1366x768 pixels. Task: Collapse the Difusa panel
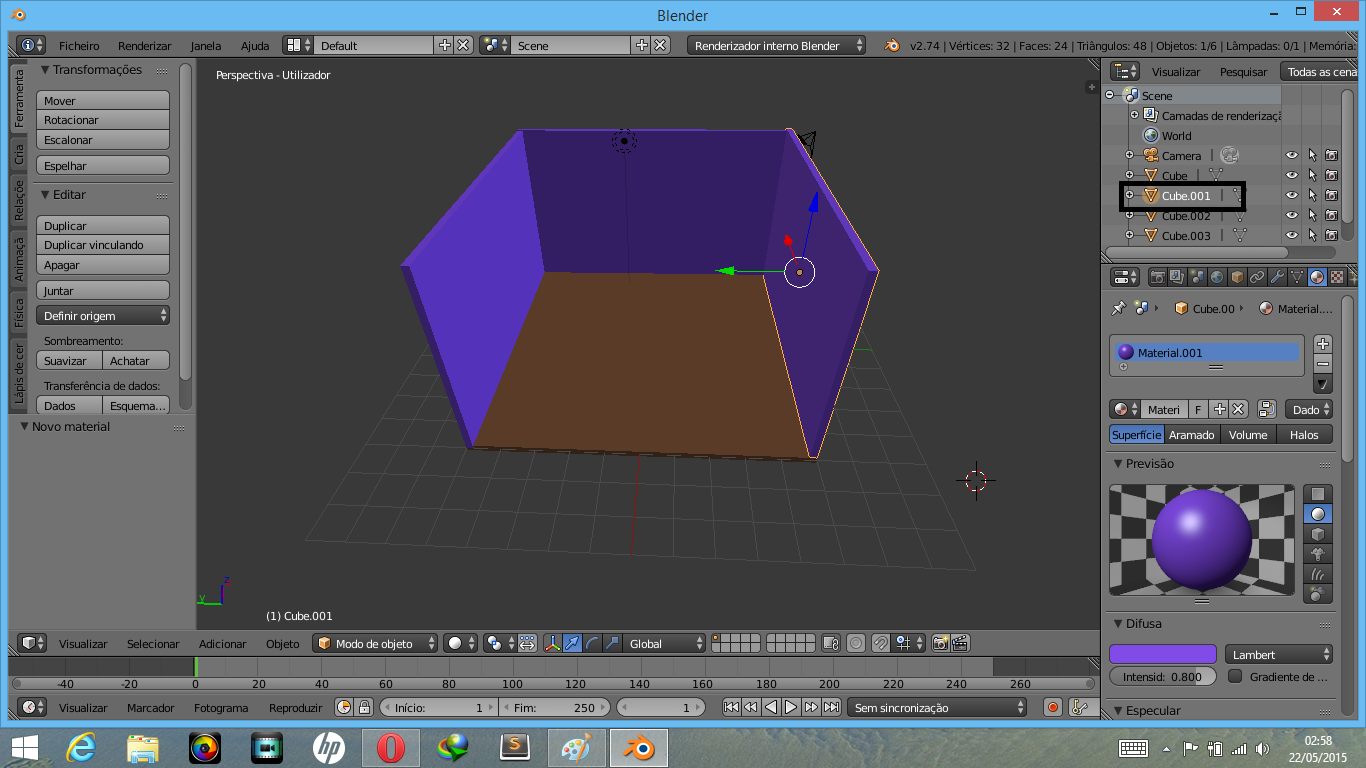(1118, 624)
